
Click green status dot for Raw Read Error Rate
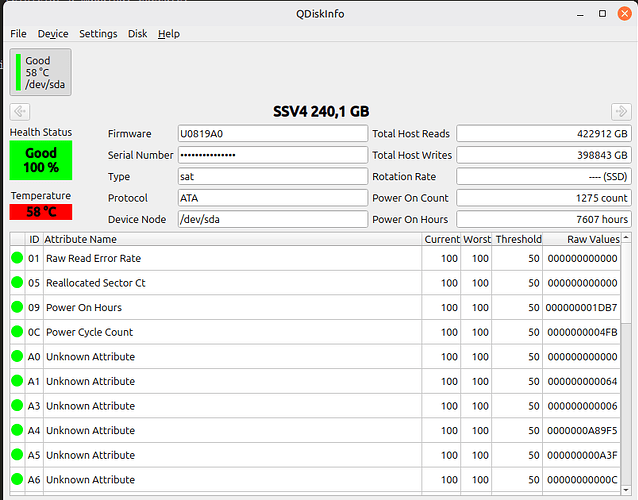17,258
